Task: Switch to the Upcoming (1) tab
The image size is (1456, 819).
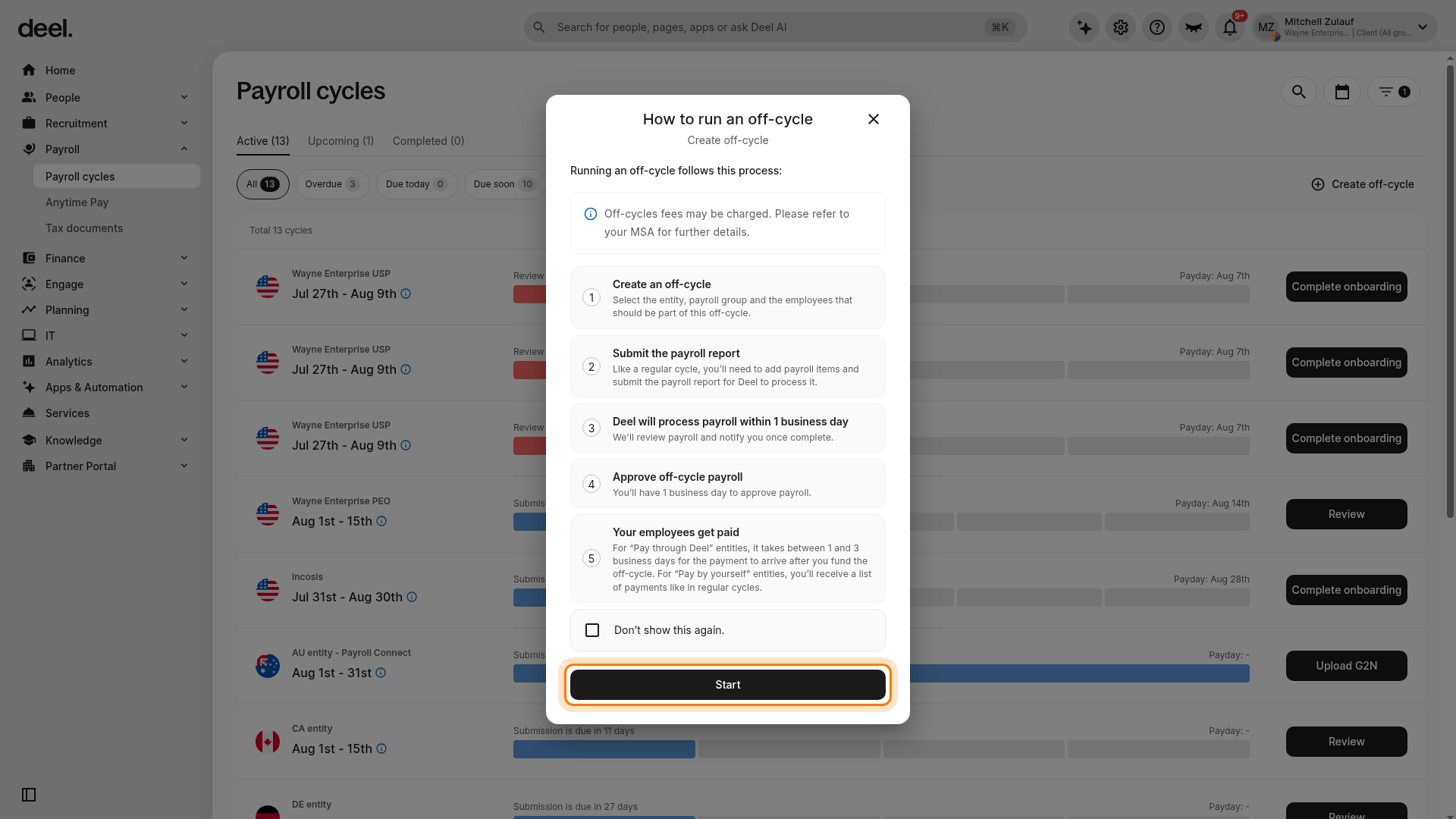Action: pos(340,141)
